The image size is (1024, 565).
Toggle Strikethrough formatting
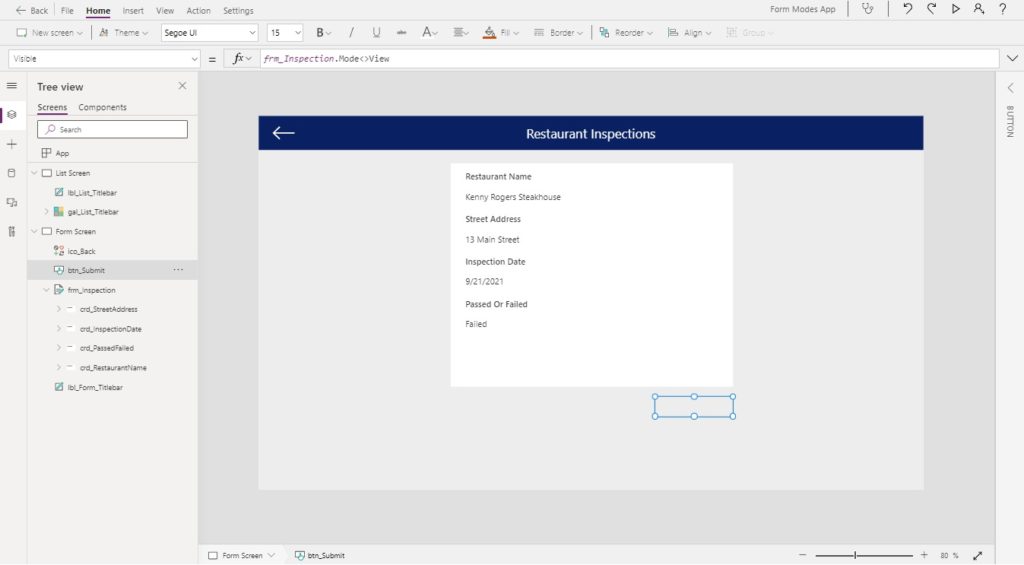(x=401, y=33)
